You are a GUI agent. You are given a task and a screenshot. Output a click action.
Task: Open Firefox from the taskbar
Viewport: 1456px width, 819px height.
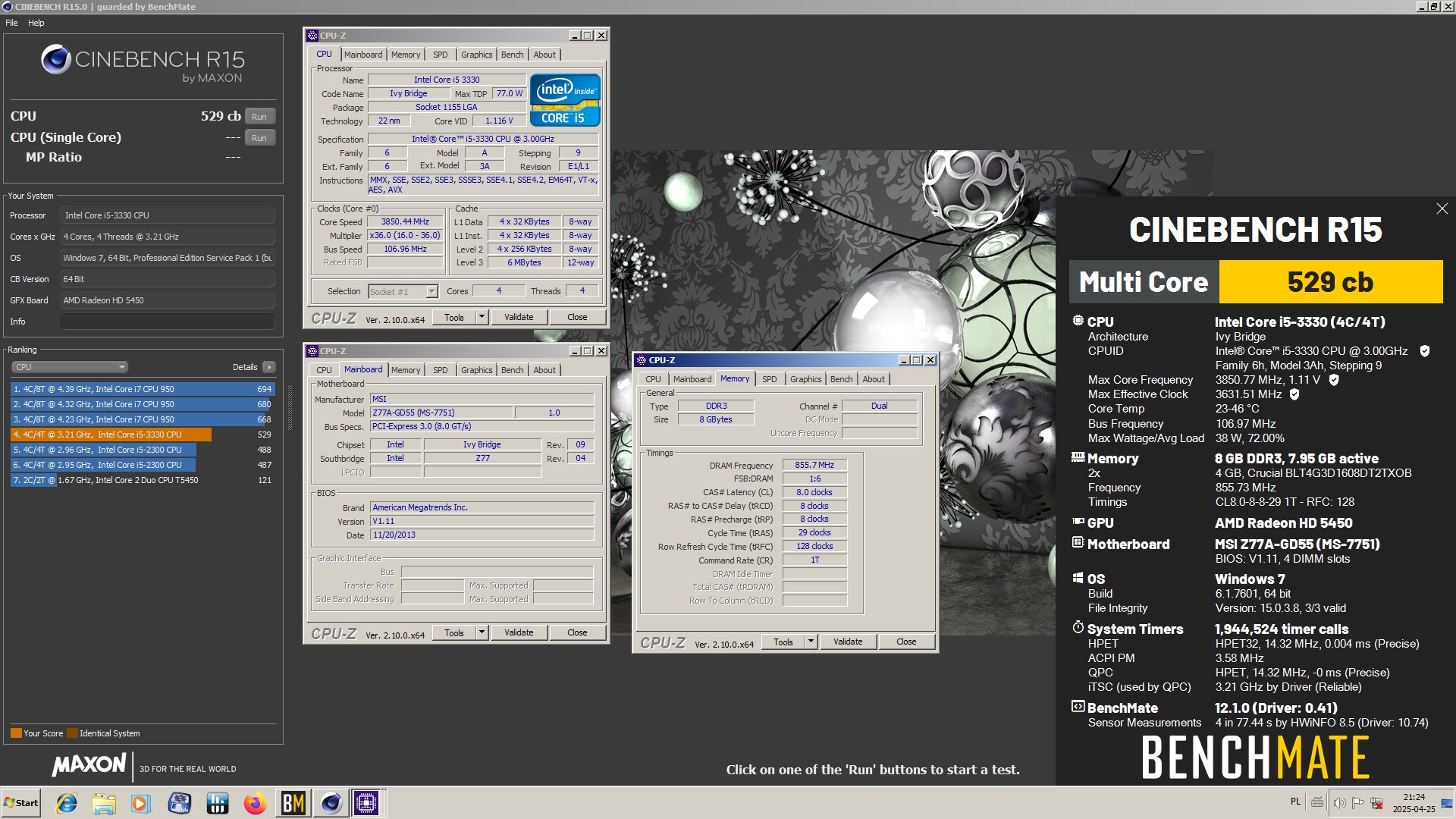(x=255, y=803)
